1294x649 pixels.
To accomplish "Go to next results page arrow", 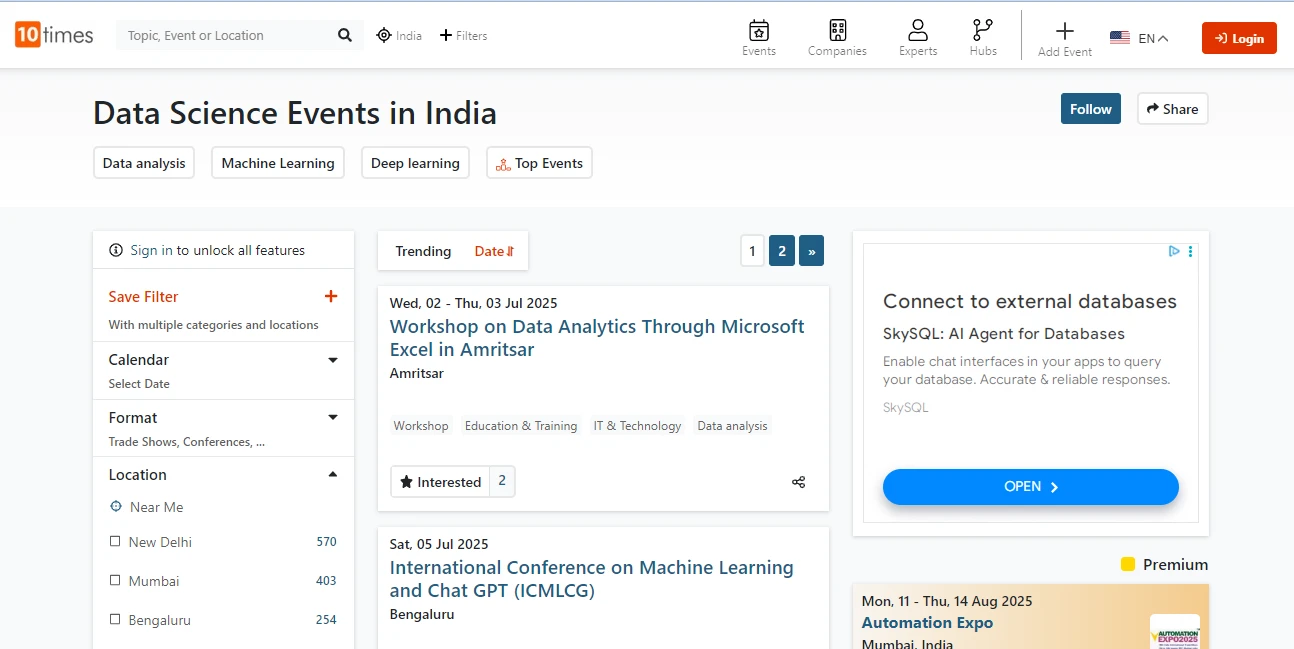I will (x=812, y=251).
